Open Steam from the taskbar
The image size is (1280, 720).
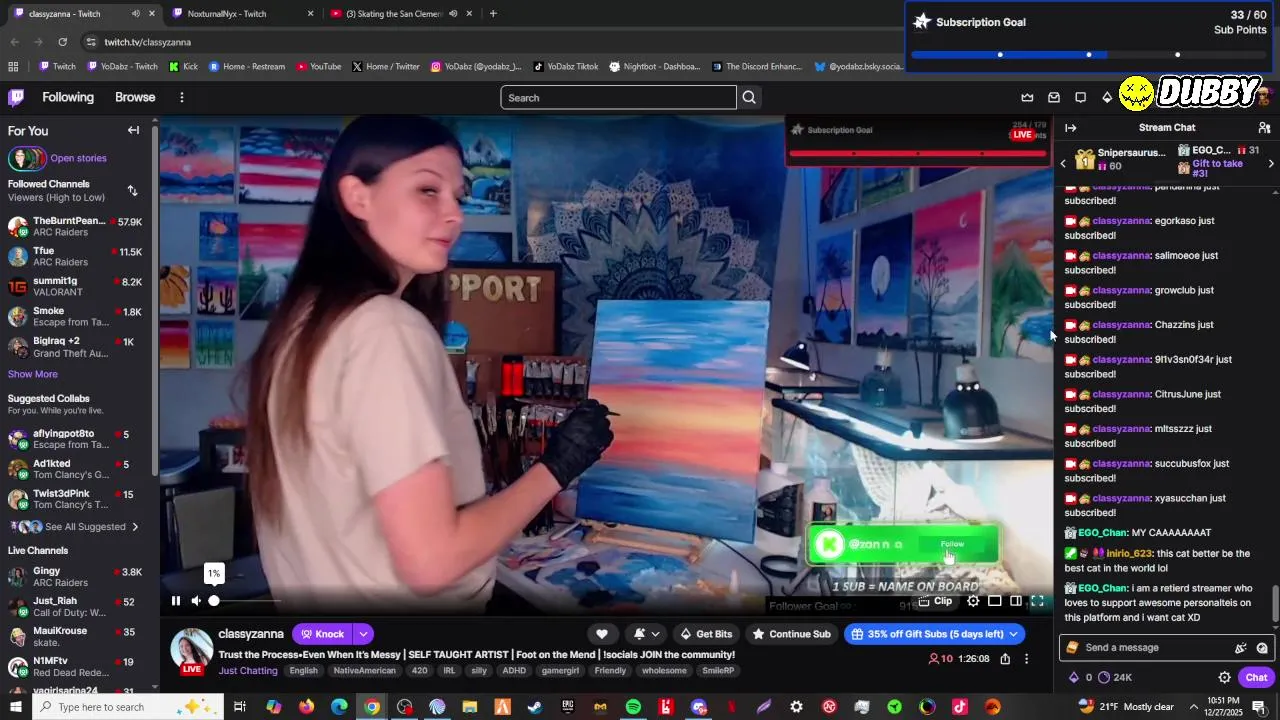coord(535,707)
